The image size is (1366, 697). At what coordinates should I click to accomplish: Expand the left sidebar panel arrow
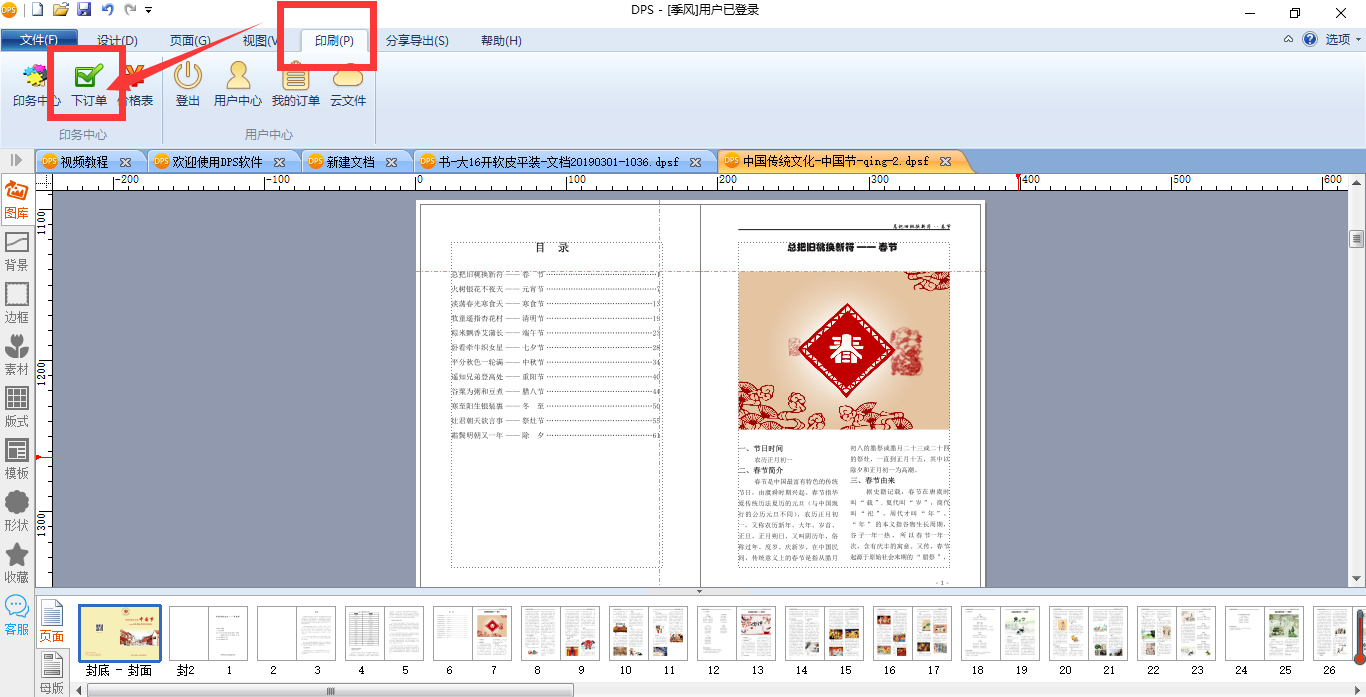pyautogui.click(x=17, y=160)
